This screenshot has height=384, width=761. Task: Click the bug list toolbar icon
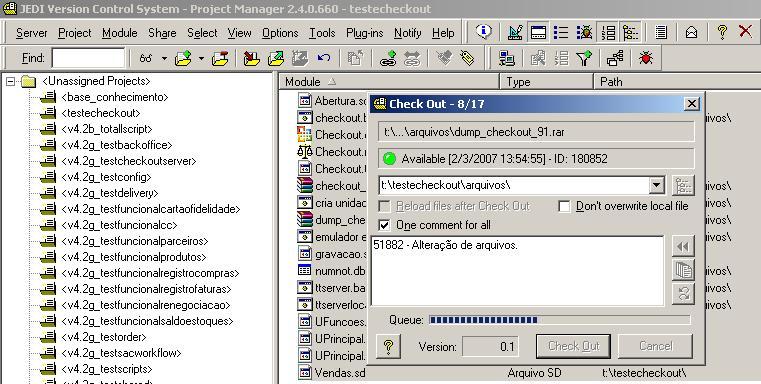click(584, 33)
